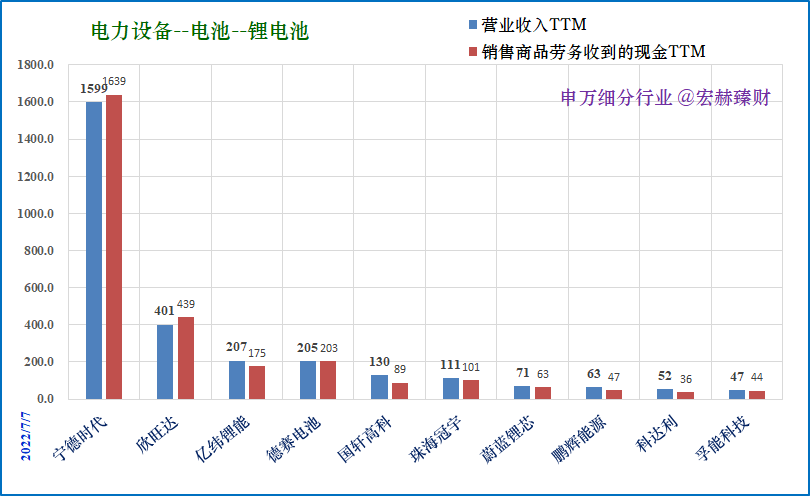Click x-axis label 蔚蓝锂芯
Screen dimensions: 810x496
pos(507,439)
